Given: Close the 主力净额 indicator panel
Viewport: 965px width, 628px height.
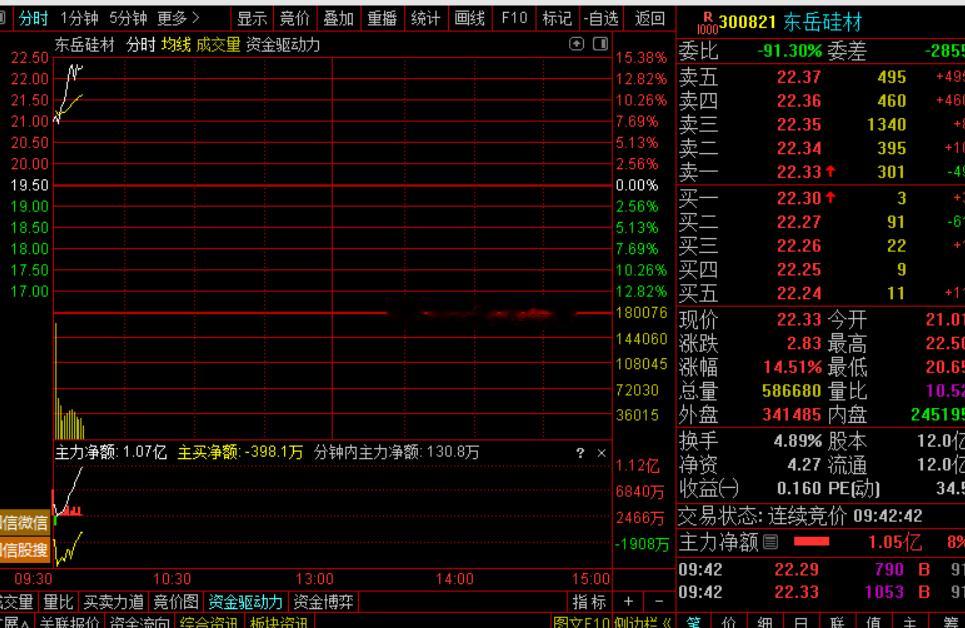Looking at the screenshot, I should pos(601,453).
